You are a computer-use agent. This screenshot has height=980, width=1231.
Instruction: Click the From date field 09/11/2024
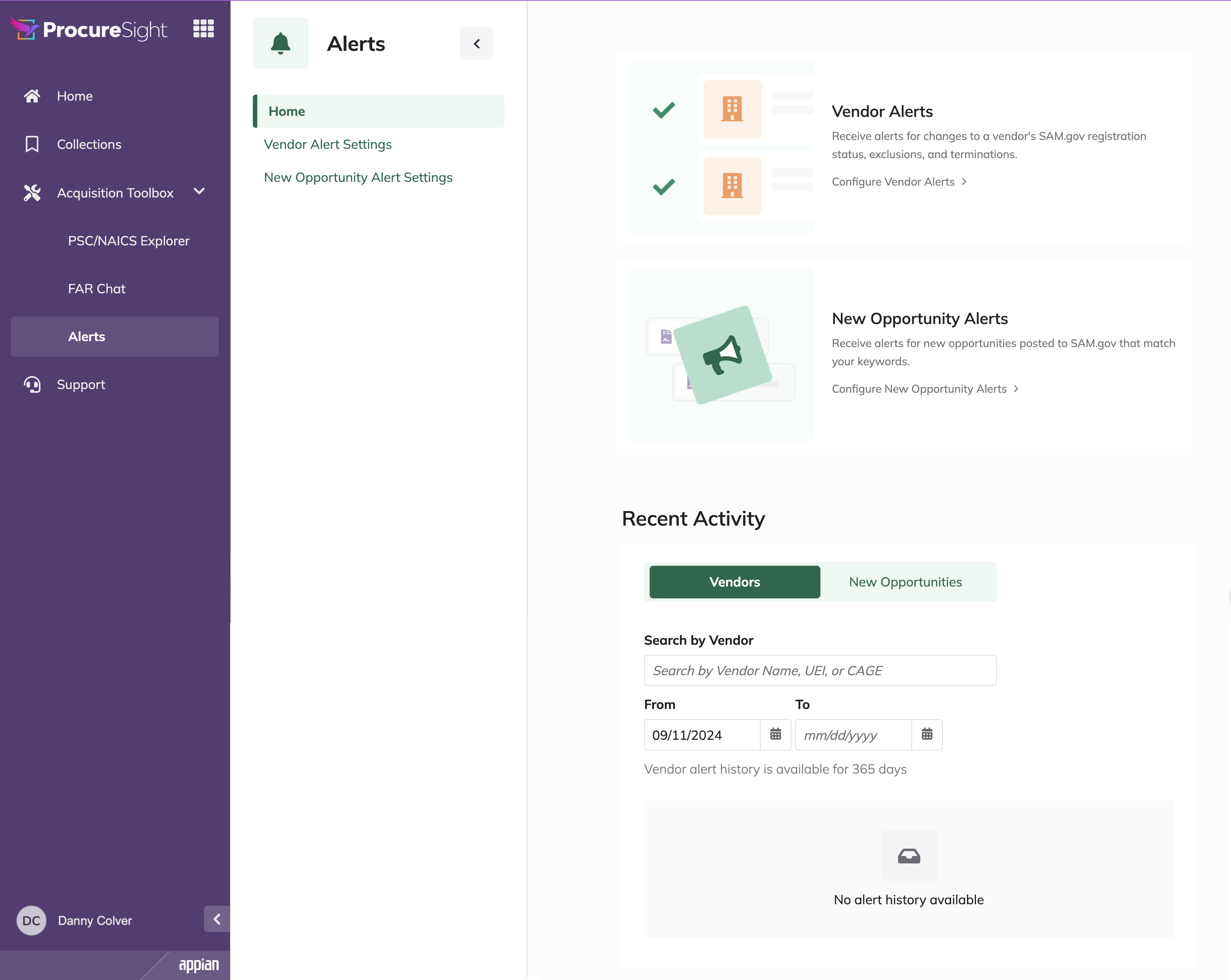tap(702, 735)
